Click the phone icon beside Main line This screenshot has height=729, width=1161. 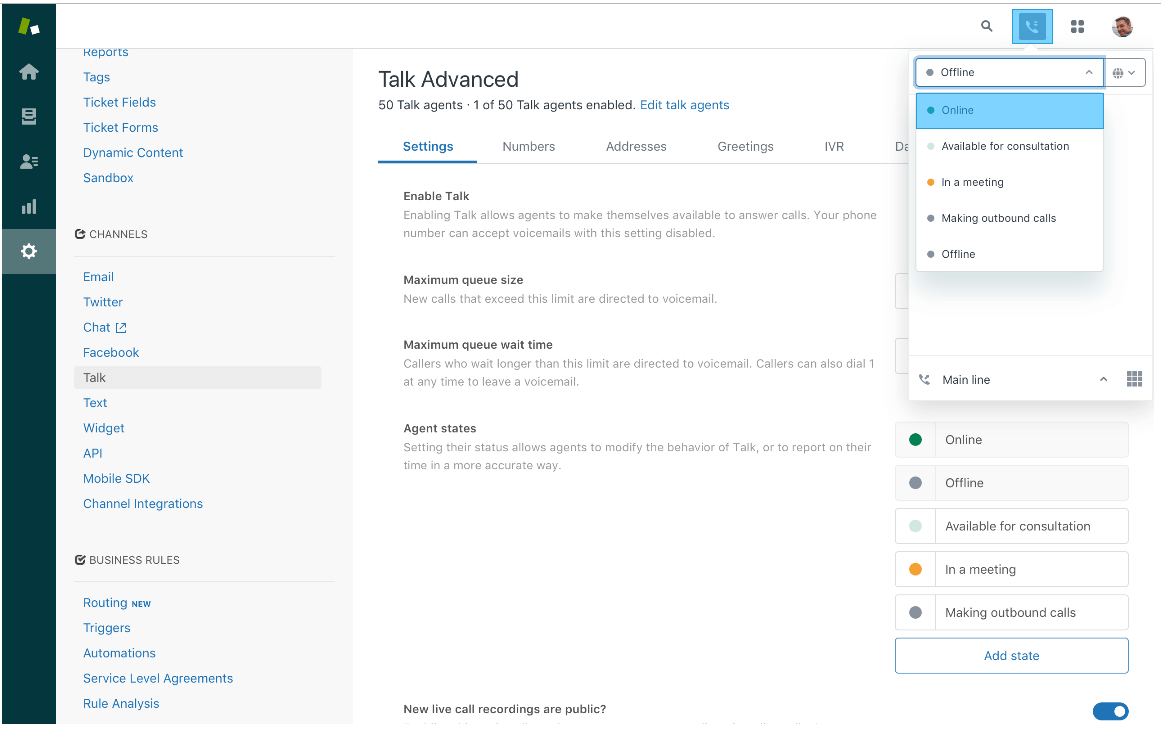coord(924,380)
